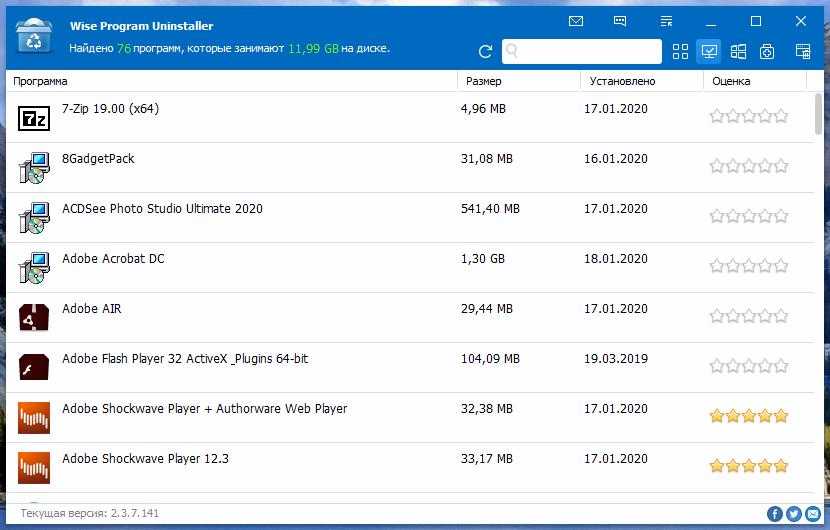
Task: Sort by Программа column header
Action: 40,81
